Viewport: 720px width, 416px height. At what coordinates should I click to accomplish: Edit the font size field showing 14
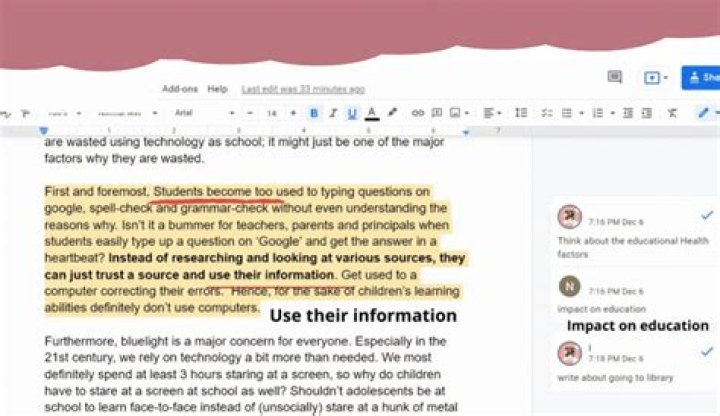(272, 113)
